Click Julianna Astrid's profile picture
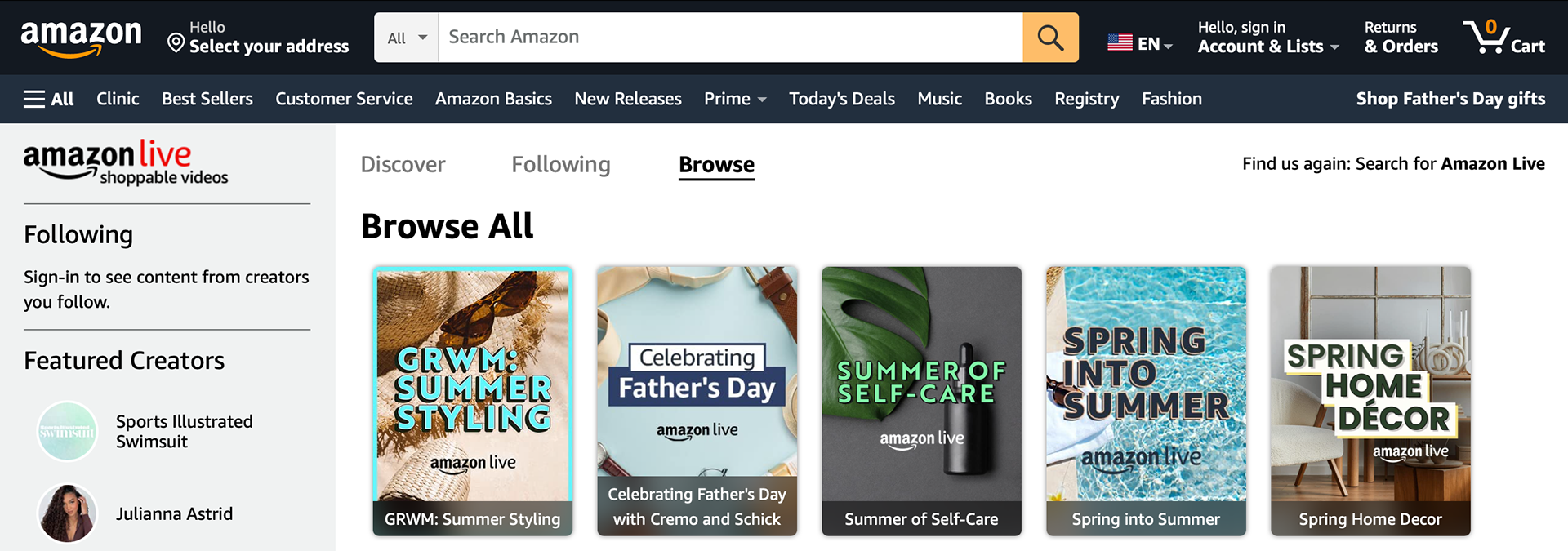The image size is (1568, 551). 68,513
